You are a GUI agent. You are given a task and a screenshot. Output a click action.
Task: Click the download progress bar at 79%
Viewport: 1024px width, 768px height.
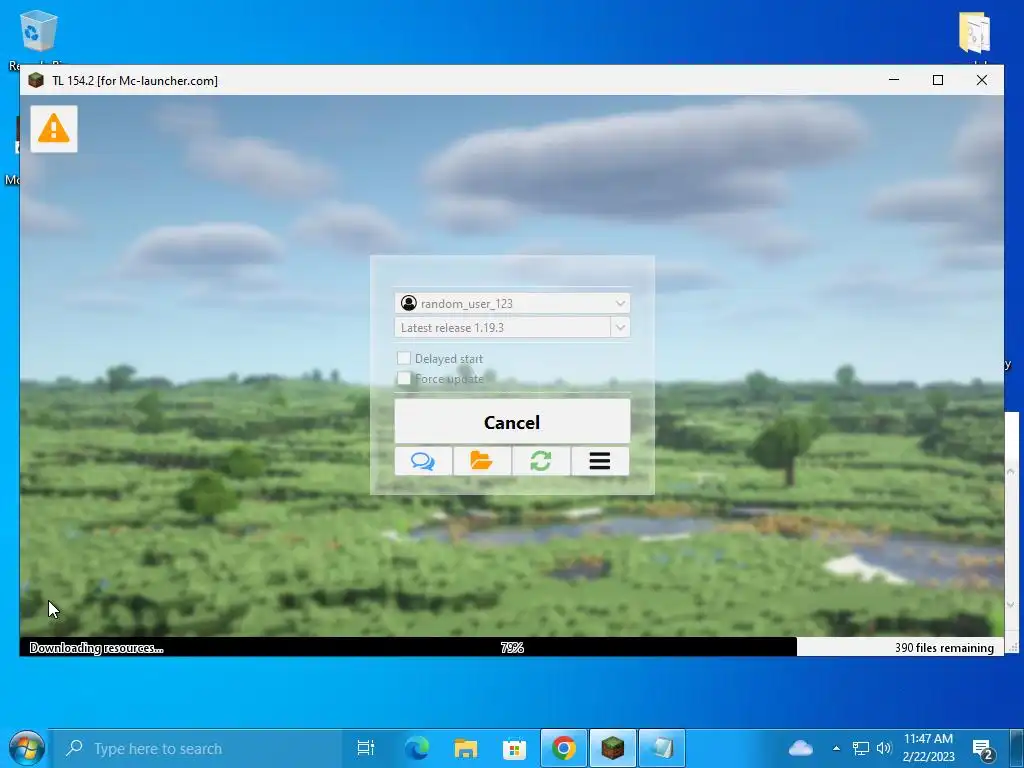[512, 647]
